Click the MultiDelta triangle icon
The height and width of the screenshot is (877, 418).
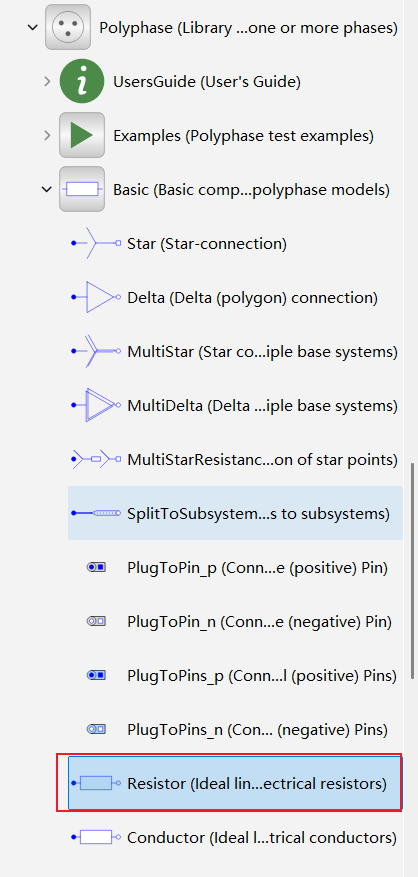(x=96, y=405)
